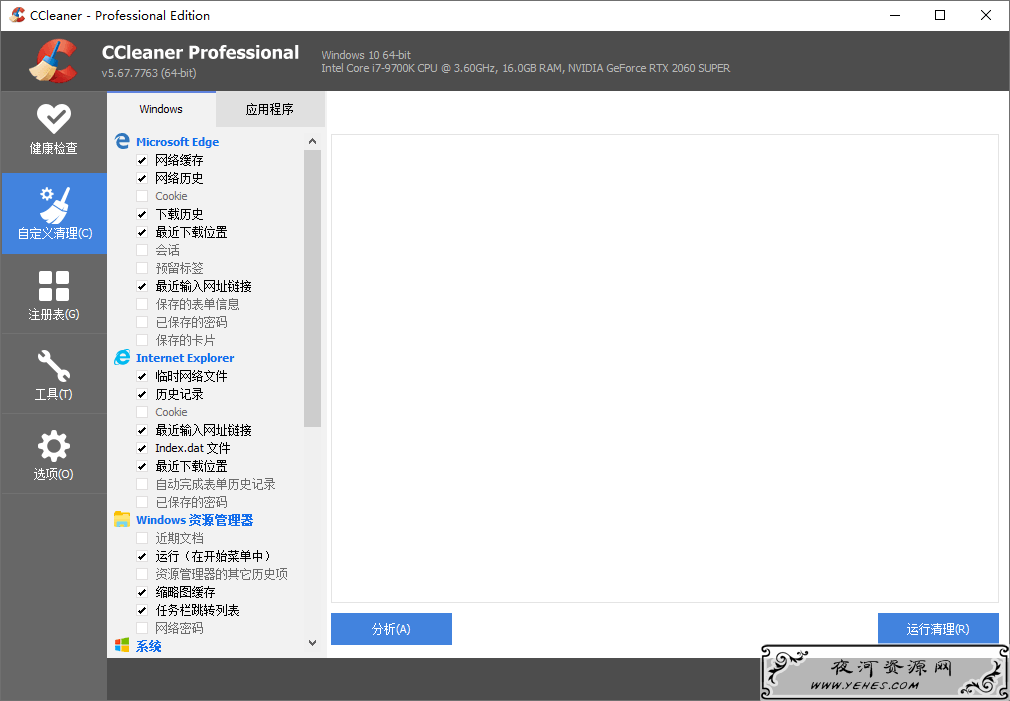Enable the 保存的表单信息 checkbox
This screenshot has height=701, width=1010.
tap(142, 304)
